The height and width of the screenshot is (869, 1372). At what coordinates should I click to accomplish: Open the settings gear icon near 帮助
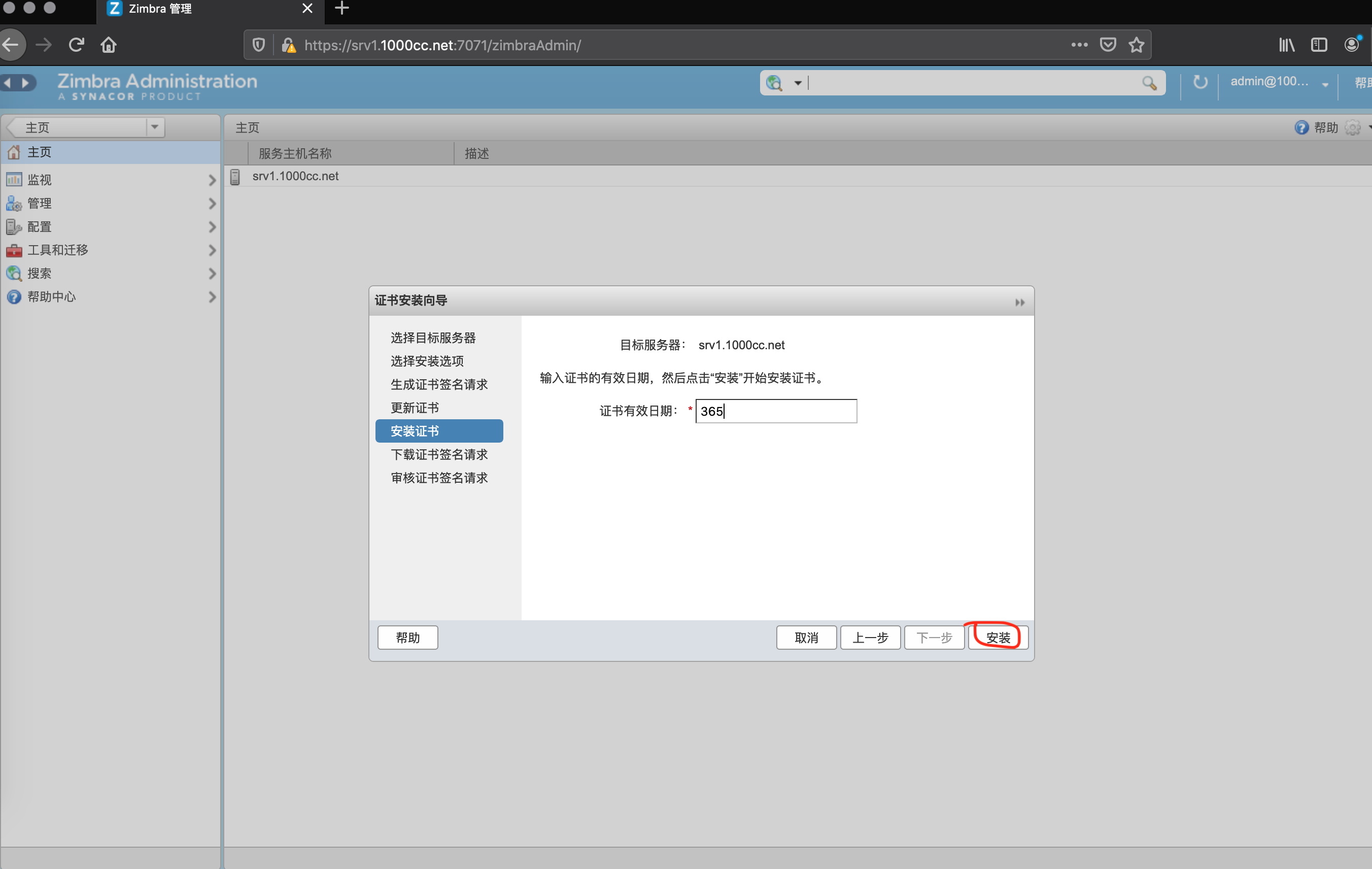(x=1353, y=127)
